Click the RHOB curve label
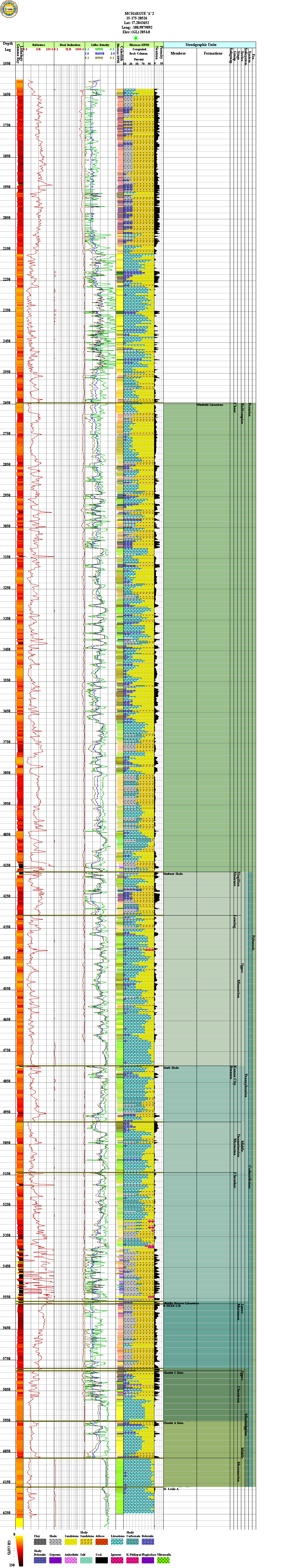Image resolution: width=302 pixels, height=1568 pixels. [x=99, y=54]
